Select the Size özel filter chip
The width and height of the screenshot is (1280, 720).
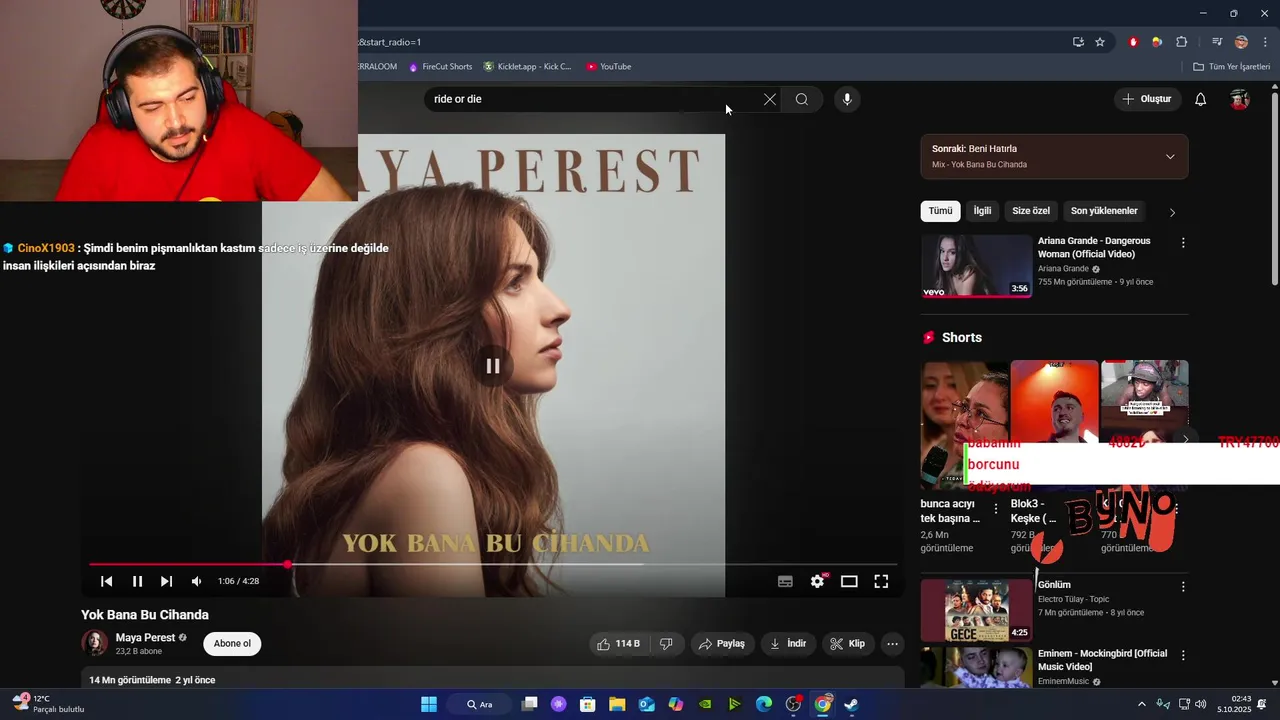pyautogui.click(x=1031, y=211)
